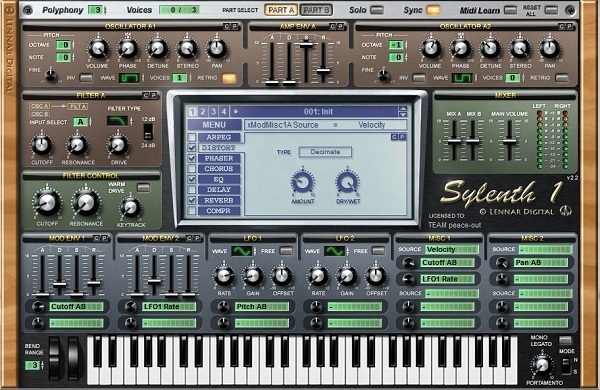The height and width of the screenshot is (390, 600).
Task: Open the Menu button in display
Action: 214,125
